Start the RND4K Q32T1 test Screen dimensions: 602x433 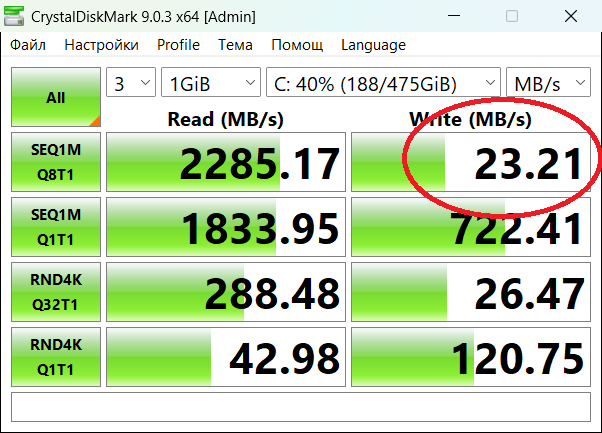point(56,292)
